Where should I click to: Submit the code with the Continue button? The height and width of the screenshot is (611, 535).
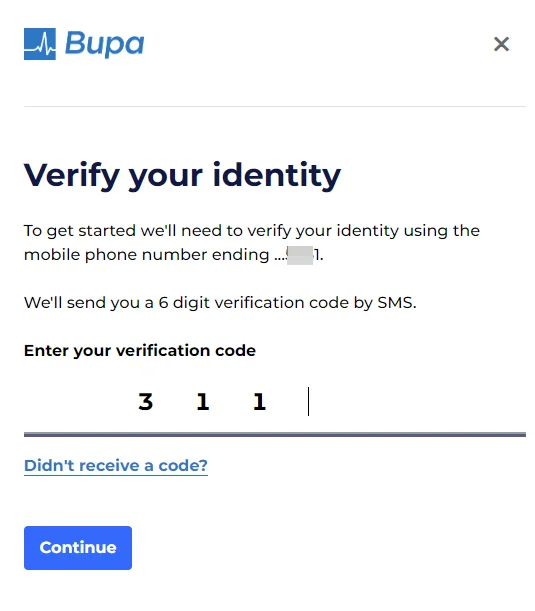pos(78,547)
